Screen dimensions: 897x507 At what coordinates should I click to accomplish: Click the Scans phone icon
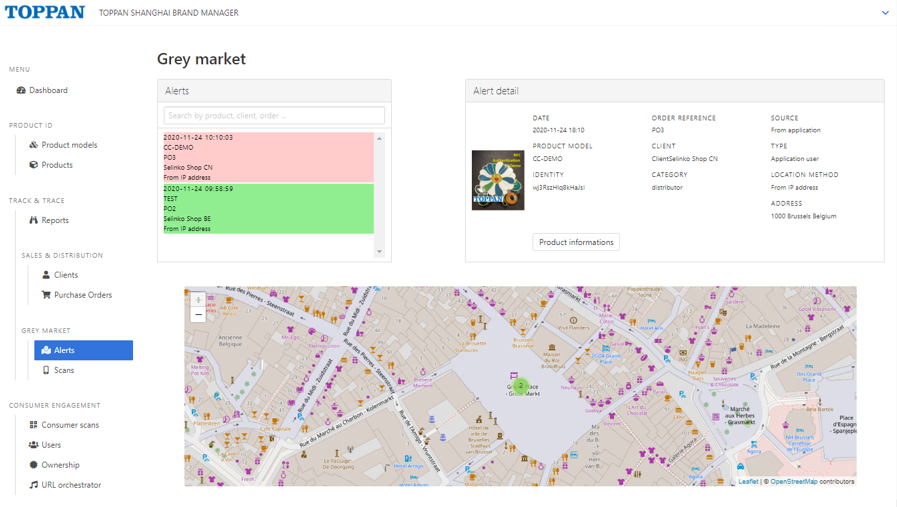click(x=46, y=370)
